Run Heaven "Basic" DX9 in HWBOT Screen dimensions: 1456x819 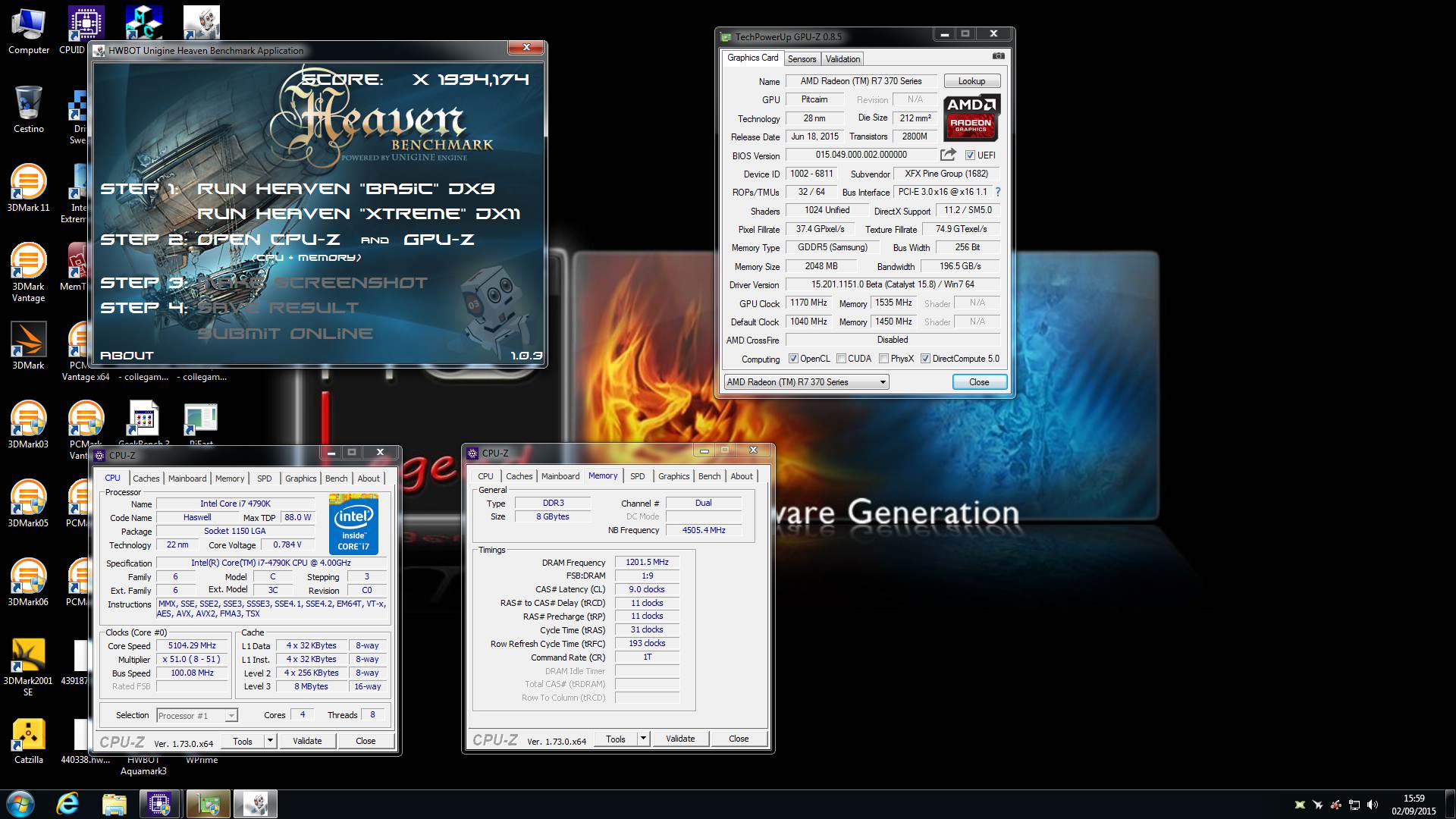[x=346, y=189]
